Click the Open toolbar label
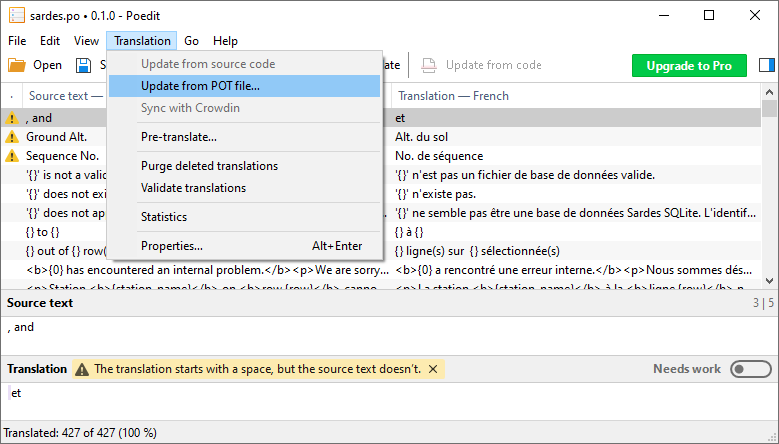 (x=47, y=65)
